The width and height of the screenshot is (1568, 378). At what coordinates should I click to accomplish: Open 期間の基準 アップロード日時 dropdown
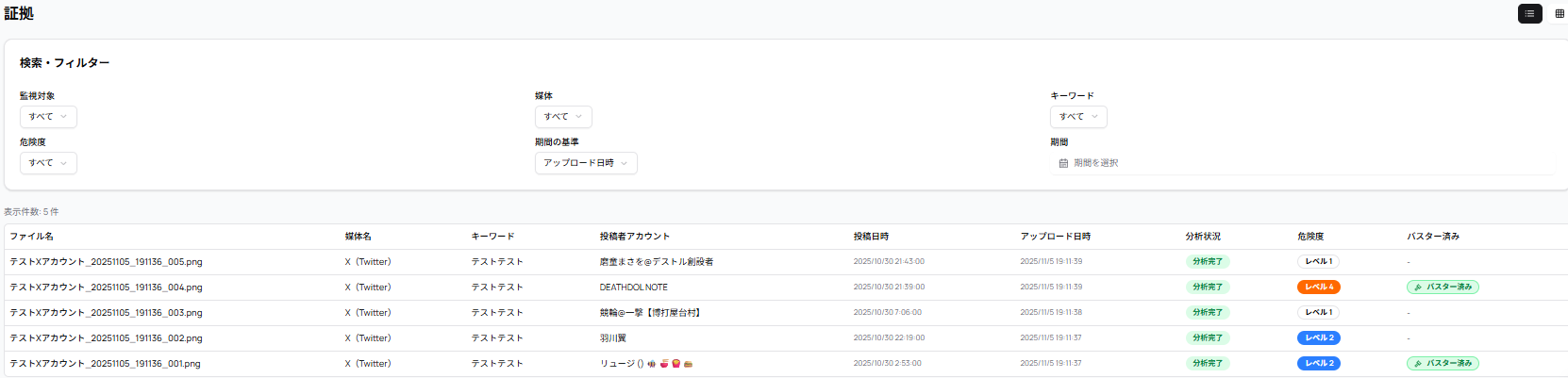click(586, 163)
